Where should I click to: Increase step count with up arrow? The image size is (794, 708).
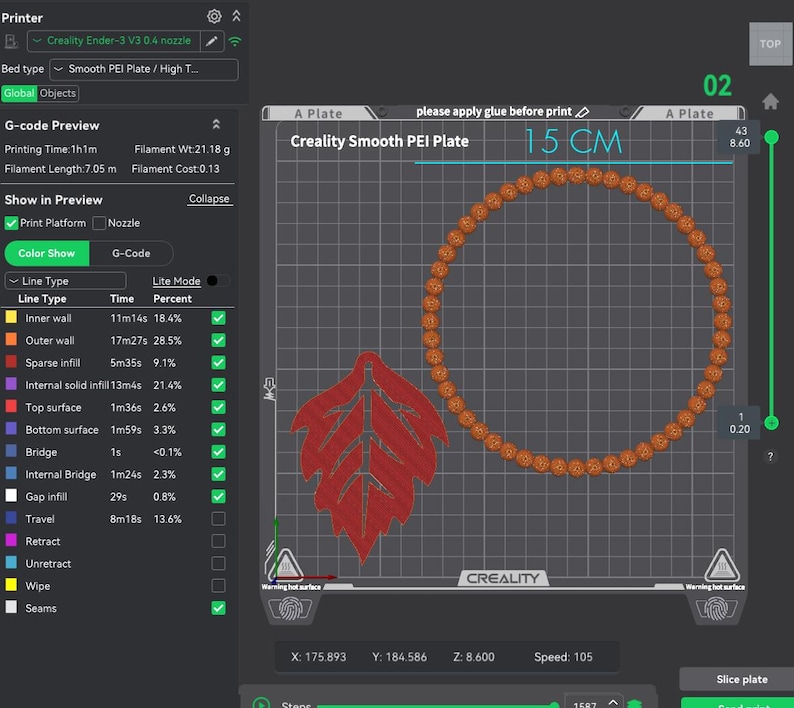(x=613, y=701)
